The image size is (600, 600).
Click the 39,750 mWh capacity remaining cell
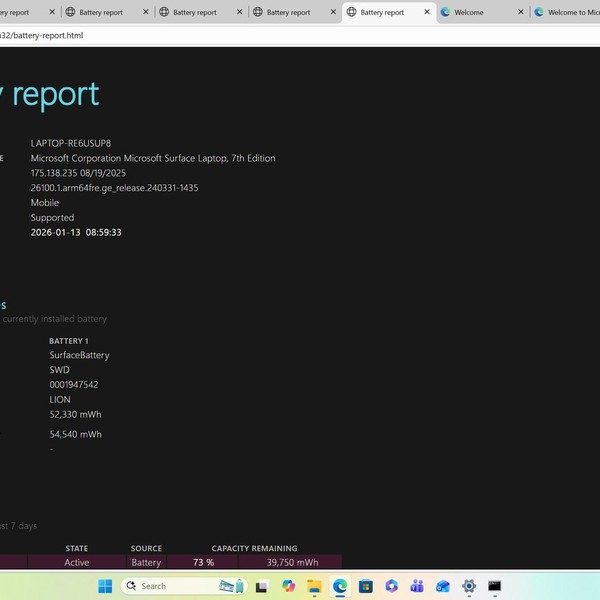point(292,563)
